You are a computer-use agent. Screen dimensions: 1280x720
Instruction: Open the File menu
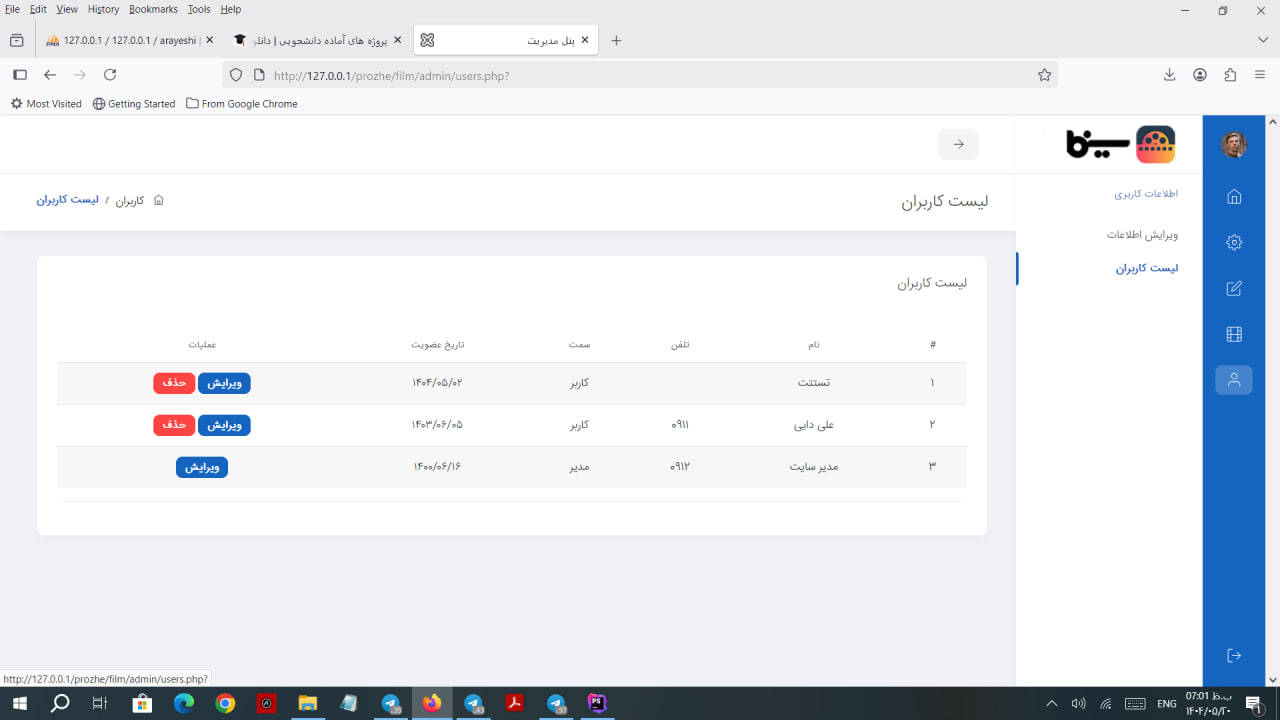12,9
